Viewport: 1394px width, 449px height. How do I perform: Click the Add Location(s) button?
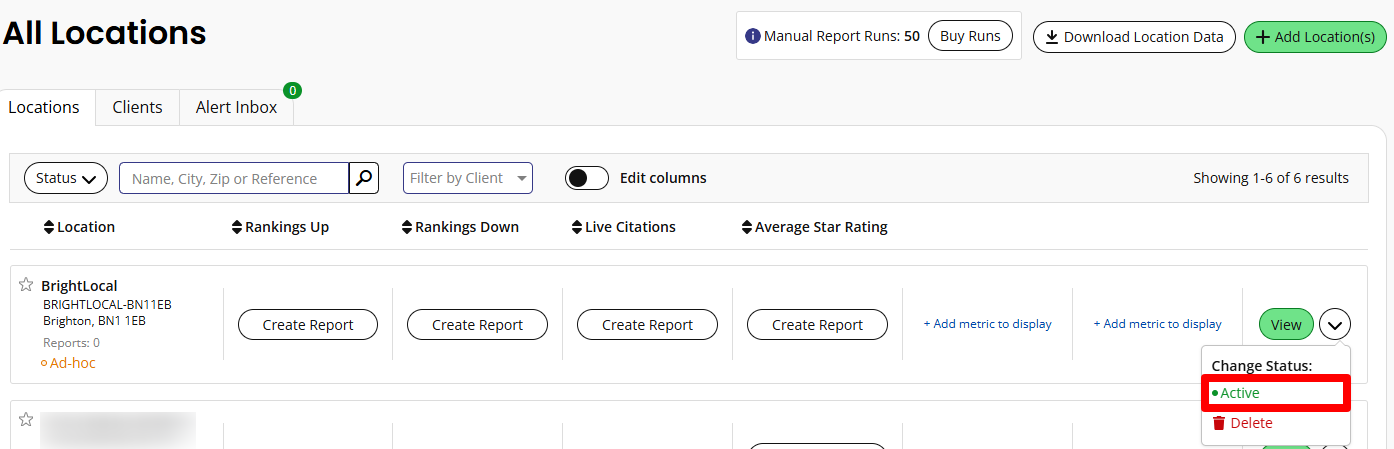pos(1315,37)
